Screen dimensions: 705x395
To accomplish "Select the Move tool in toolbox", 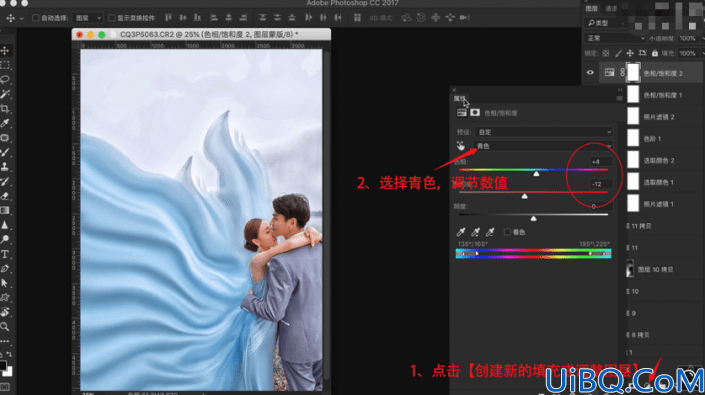I will [5, 51].
